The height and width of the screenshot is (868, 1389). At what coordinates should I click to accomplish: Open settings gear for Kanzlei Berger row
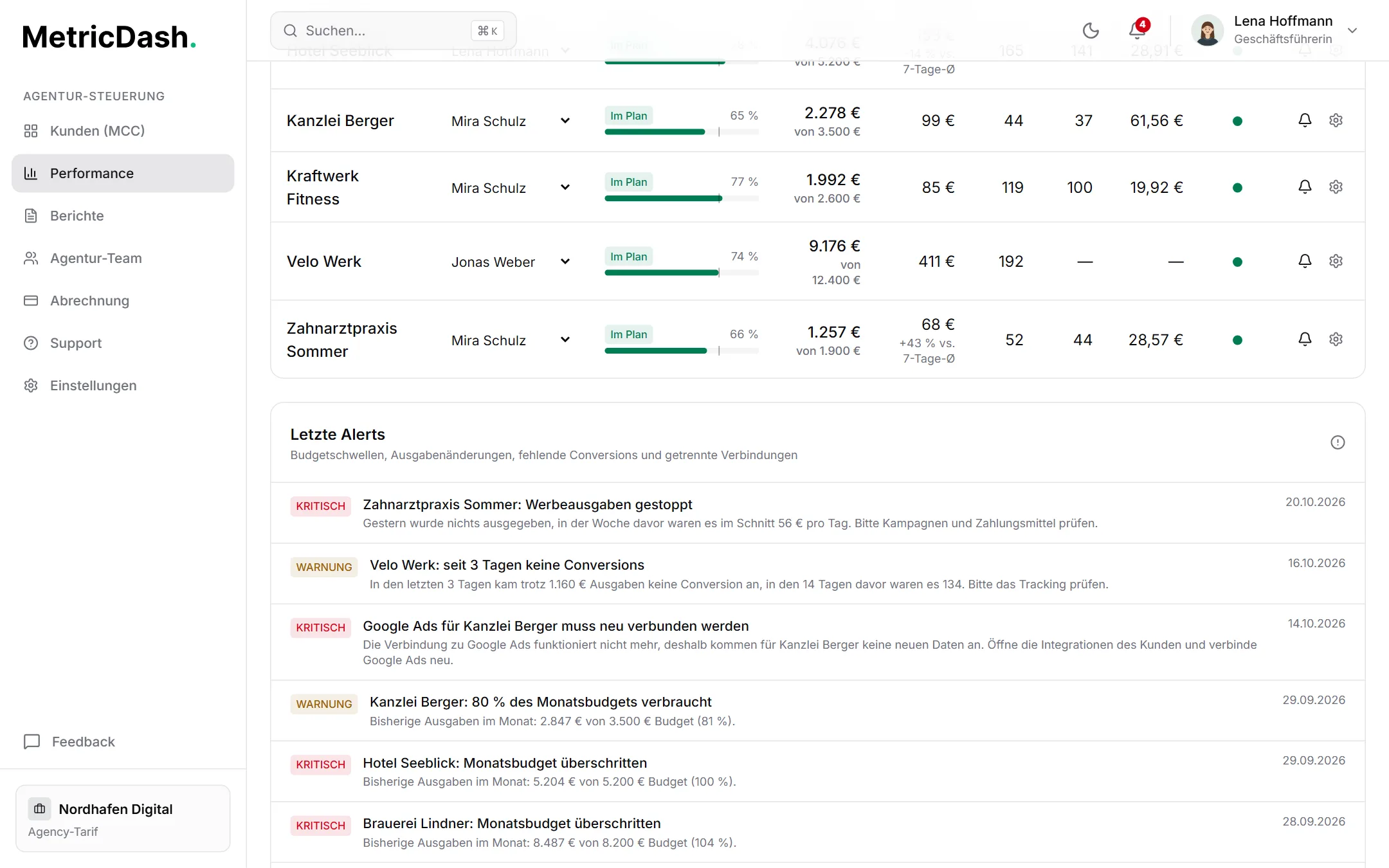click(1336, 120)
